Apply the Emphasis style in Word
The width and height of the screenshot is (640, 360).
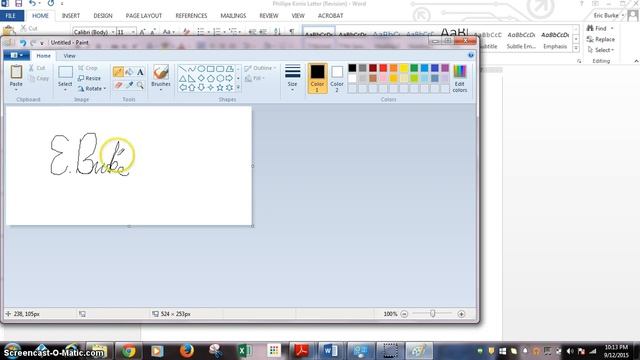pos(555,40)
